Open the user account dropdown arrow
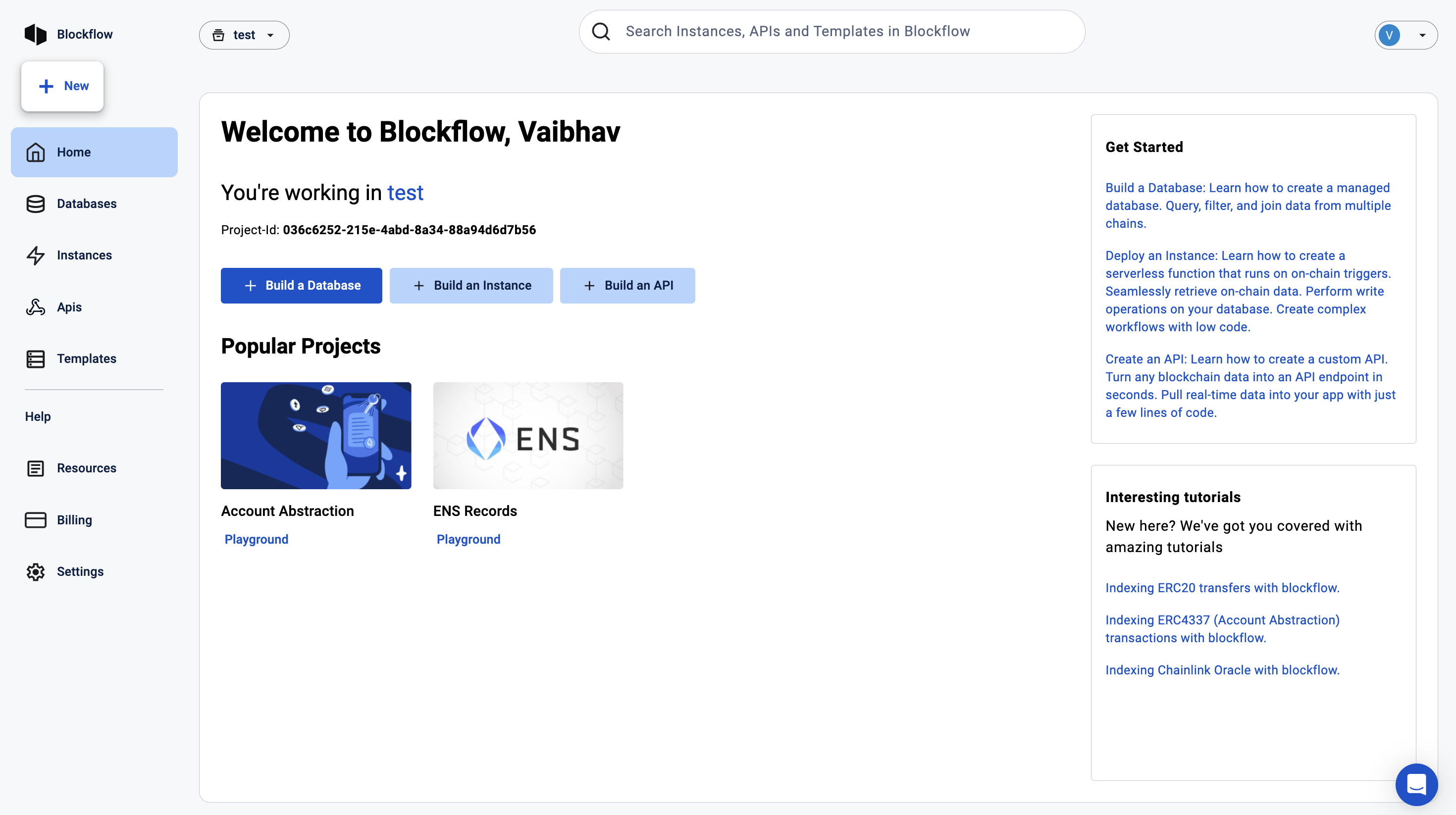 (1423, 35)
